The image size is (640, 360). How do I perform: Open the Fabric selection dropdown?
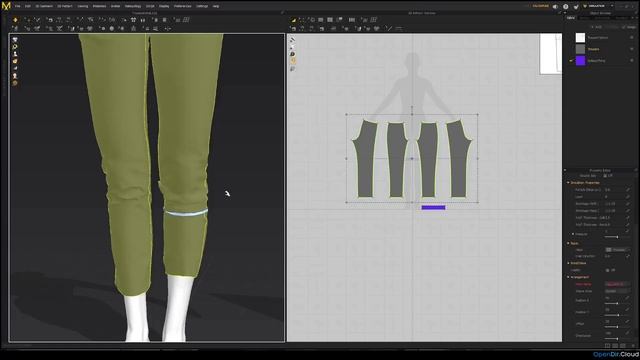[x=617, y=249]
